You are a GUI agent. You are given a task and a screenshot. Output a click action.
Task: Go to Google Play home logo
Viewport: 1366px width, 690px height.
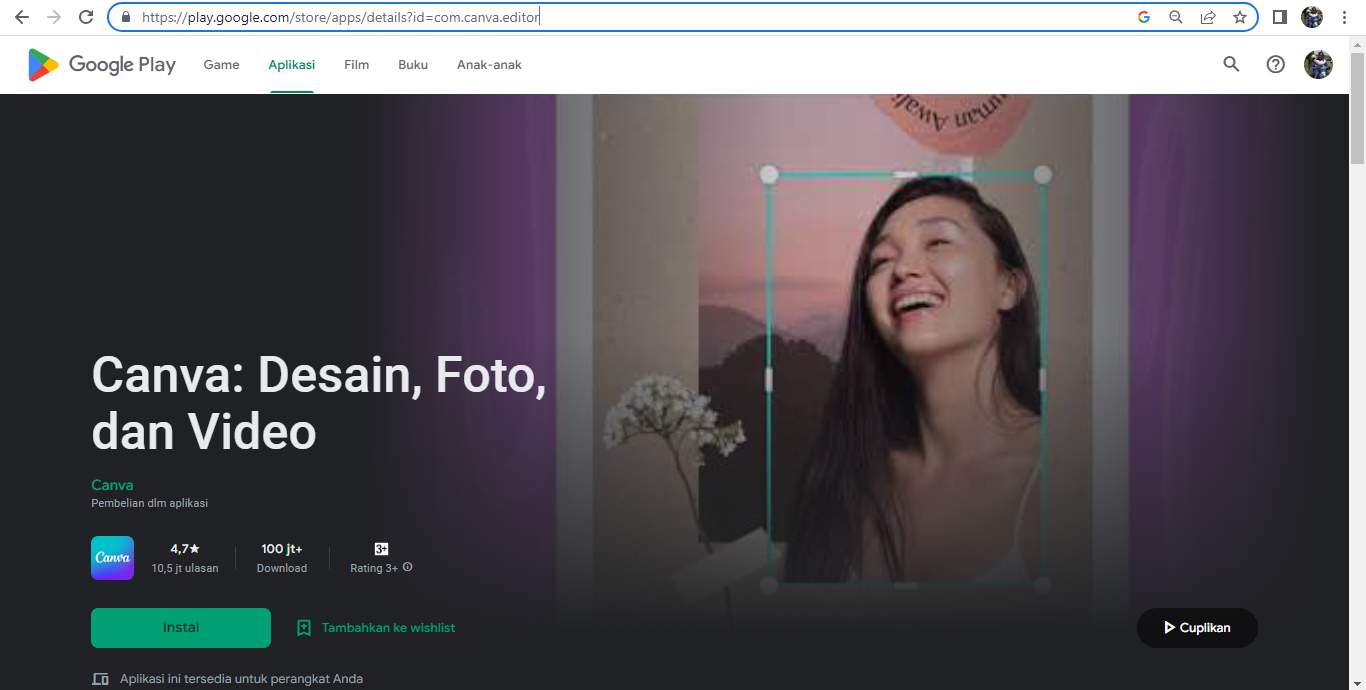tap(102, 65)
